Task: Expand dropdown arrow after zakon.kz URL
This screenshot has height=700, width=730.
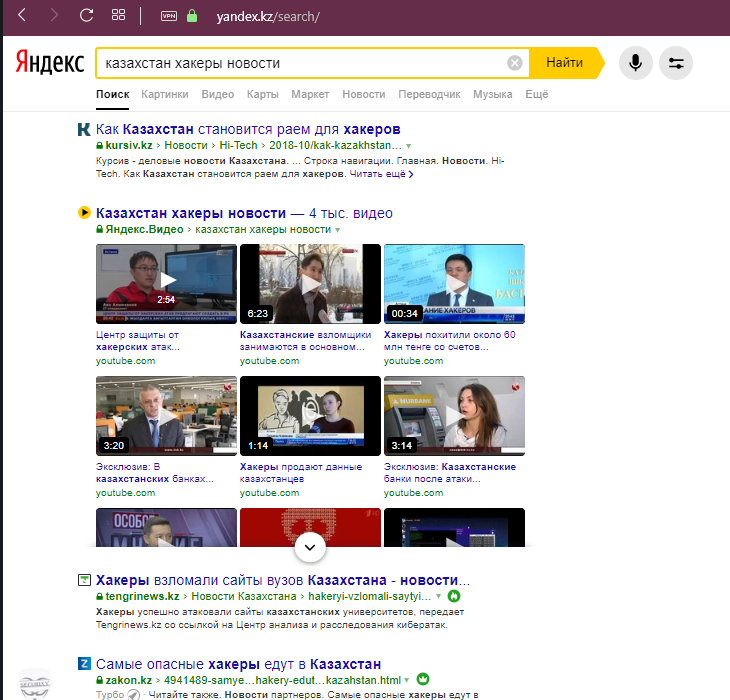Action: coord(406,680)
